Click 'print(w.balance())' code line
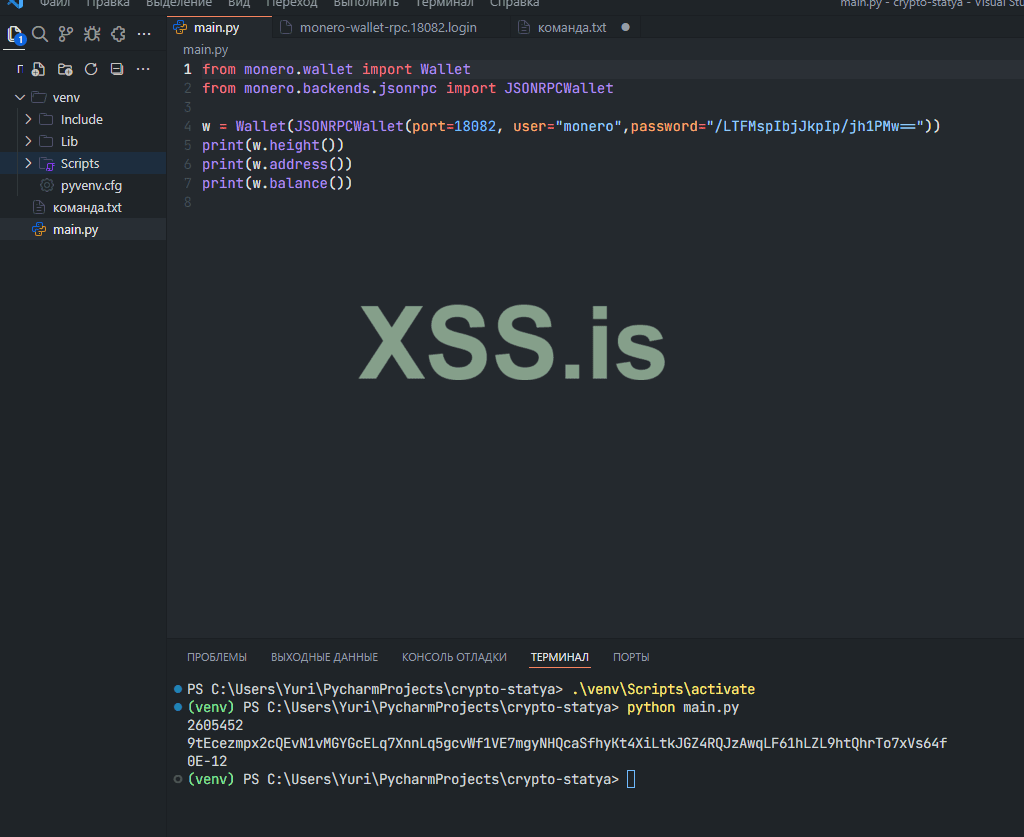1024x837 pixels. pos(277,183)
